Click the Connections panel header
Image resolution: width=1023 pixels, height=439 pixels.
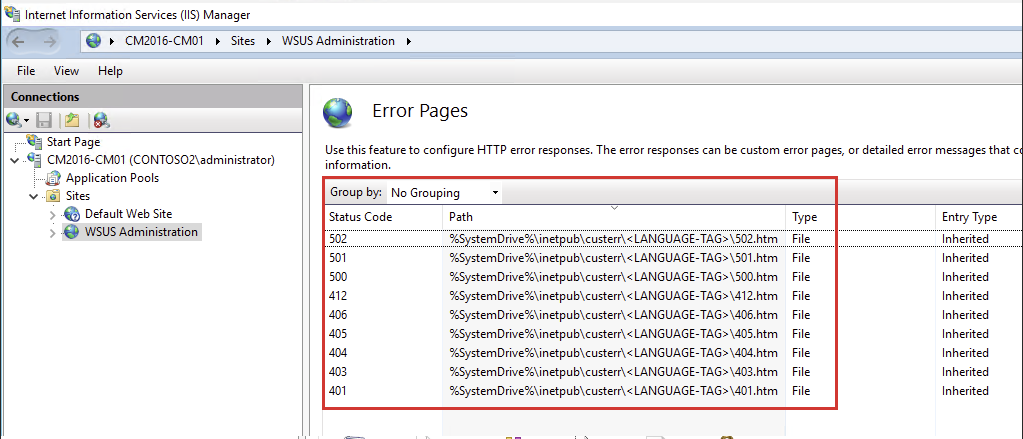click(x=153, y=97)
